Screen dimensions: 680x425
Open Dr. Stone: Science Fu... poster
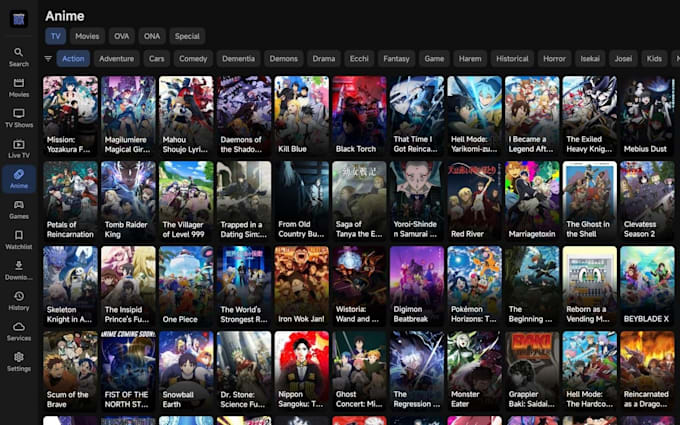[x=244, y=371]
